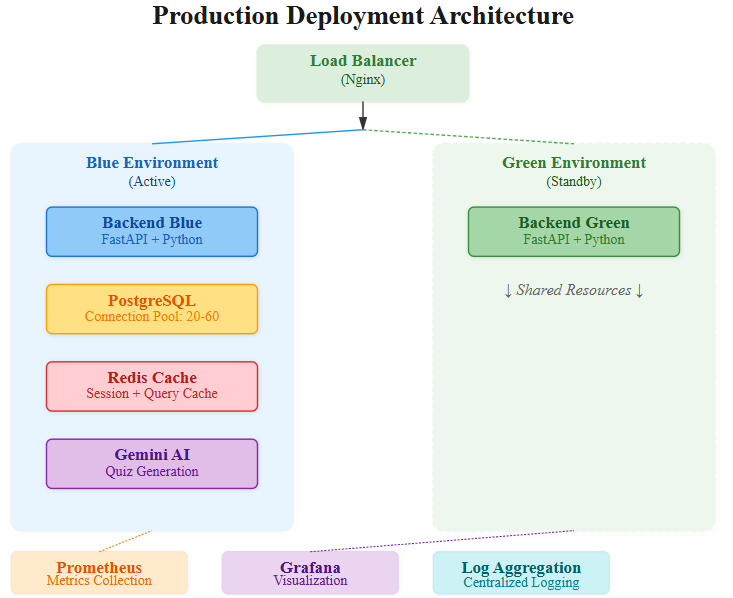Open the Gemini AI Quiz Generation box

click(x=152, y=464)
